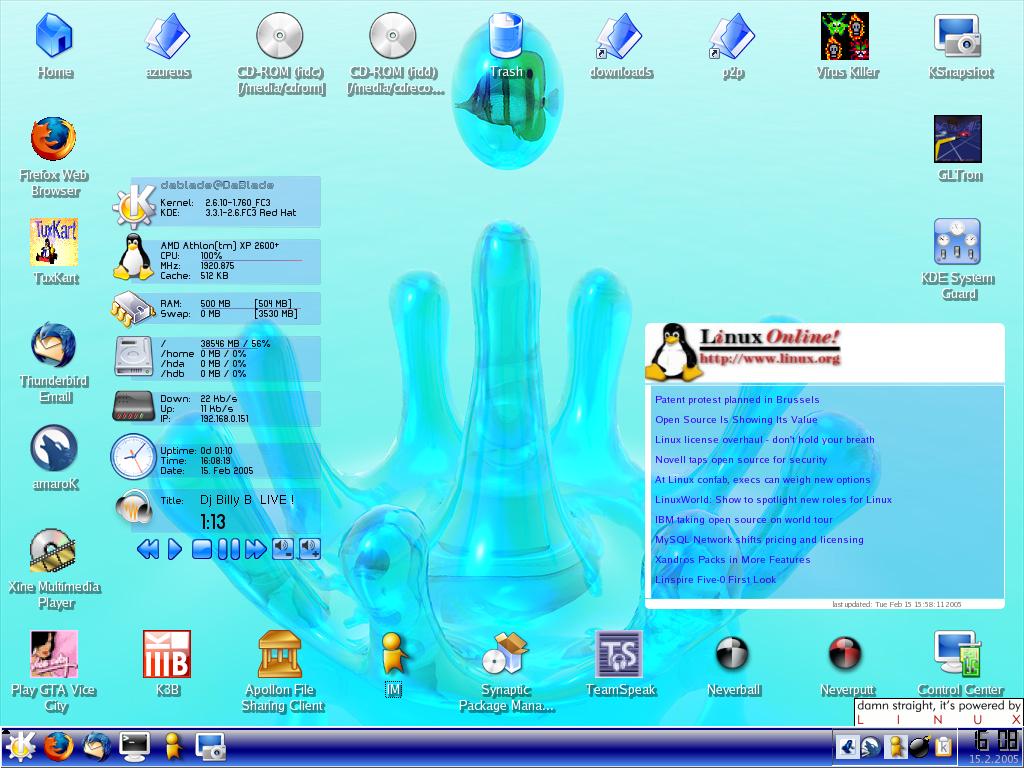Screen dimensions: 1024x768
Task: Open the CD-ROM (hdd) drive icon
Action: (x=393, y=36)
